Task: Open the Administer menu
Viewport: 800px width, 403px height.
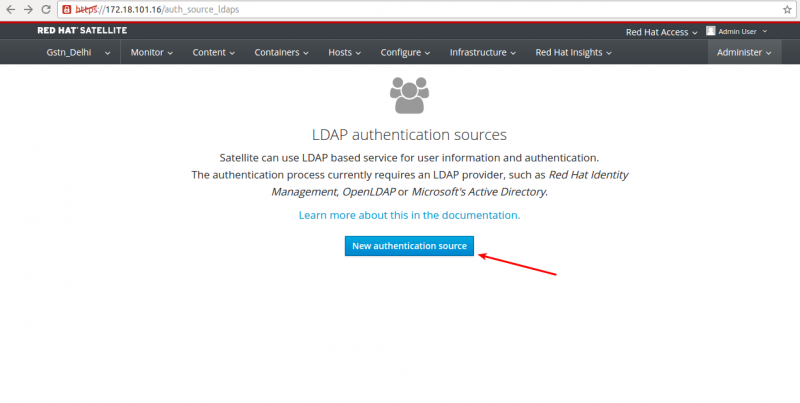Action: click(744, 53)
